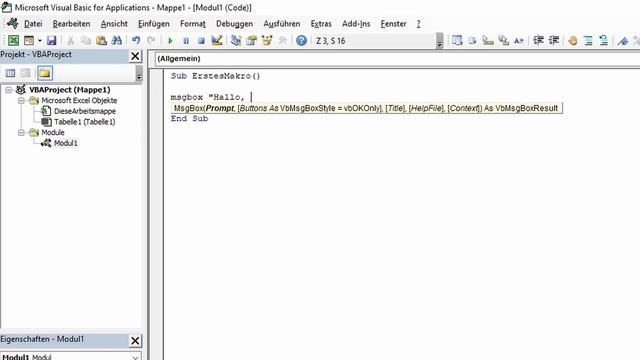The height and width of the screenshot is (360, 640).
Task: Save the project with the floppy disk icon
Action: click(x=51, y=40)
